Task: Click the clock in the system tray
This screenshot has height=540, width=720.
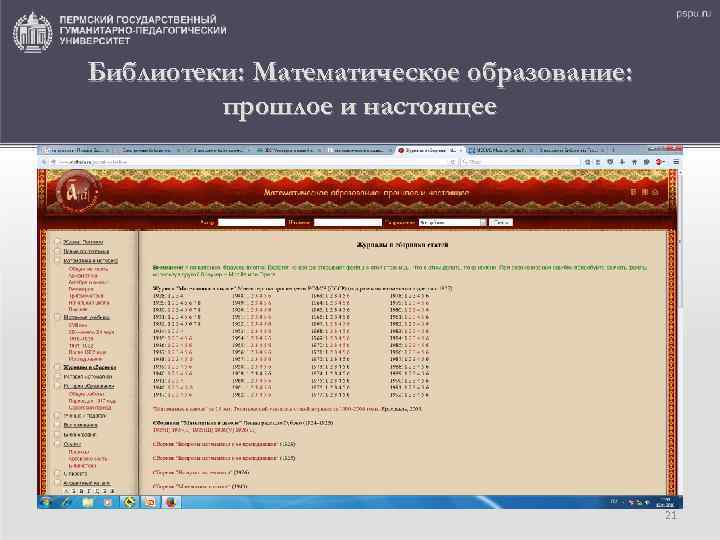Action: pos(666,502)
